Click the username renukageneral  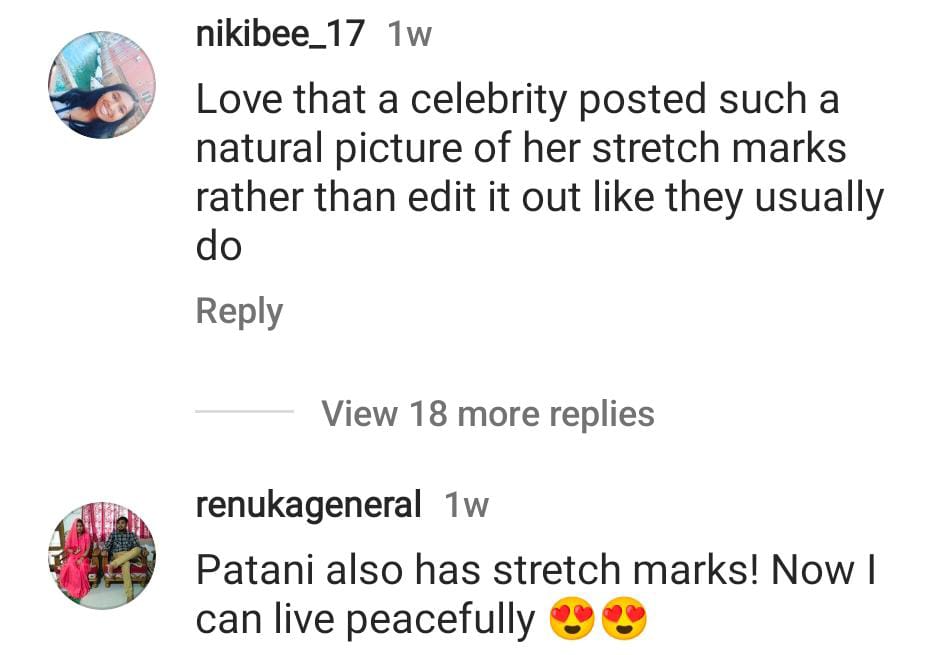pyautogui.click(x=309, y=504)
